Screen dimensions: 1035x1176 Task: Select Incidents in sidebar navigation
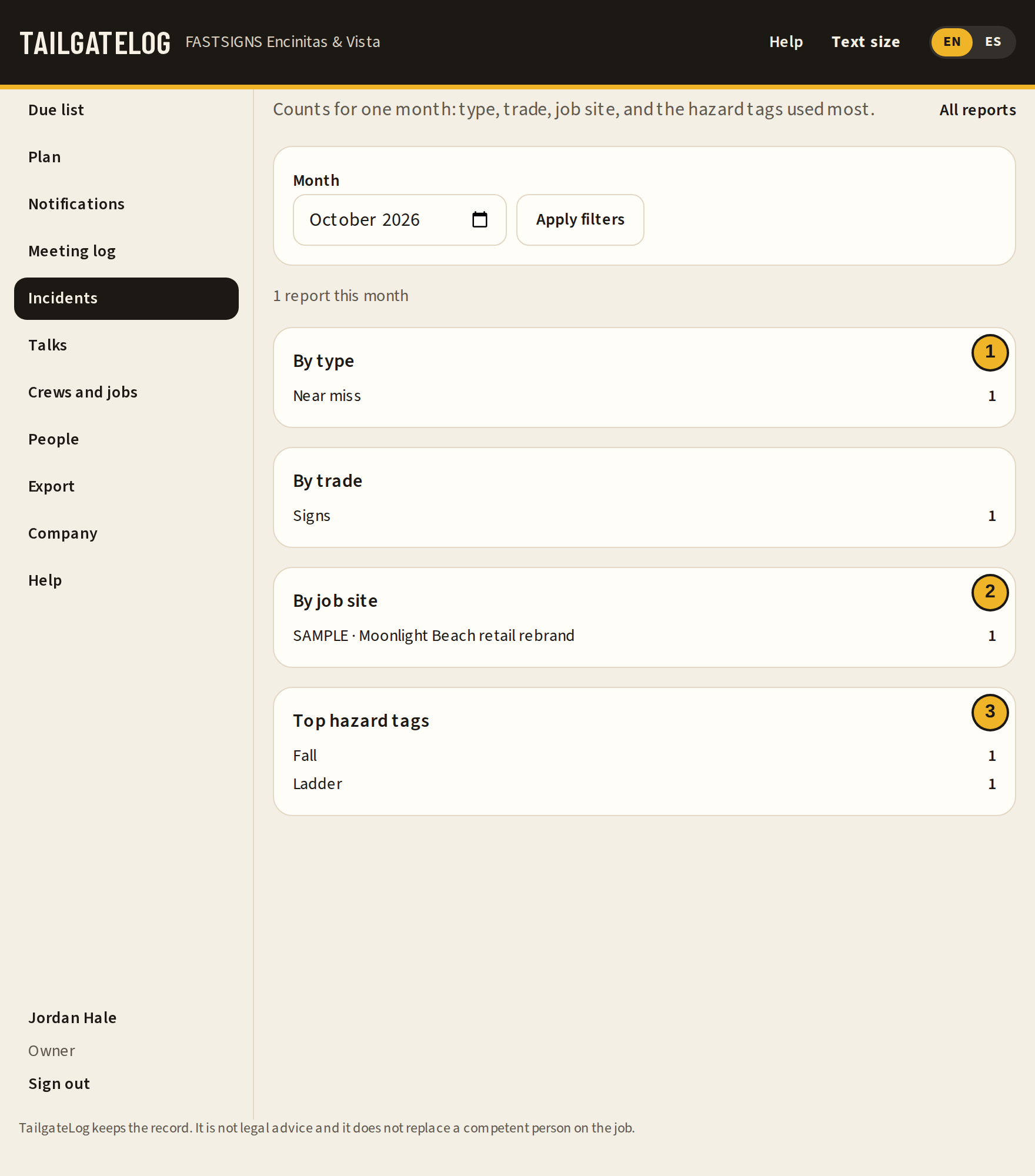[126, 298]
